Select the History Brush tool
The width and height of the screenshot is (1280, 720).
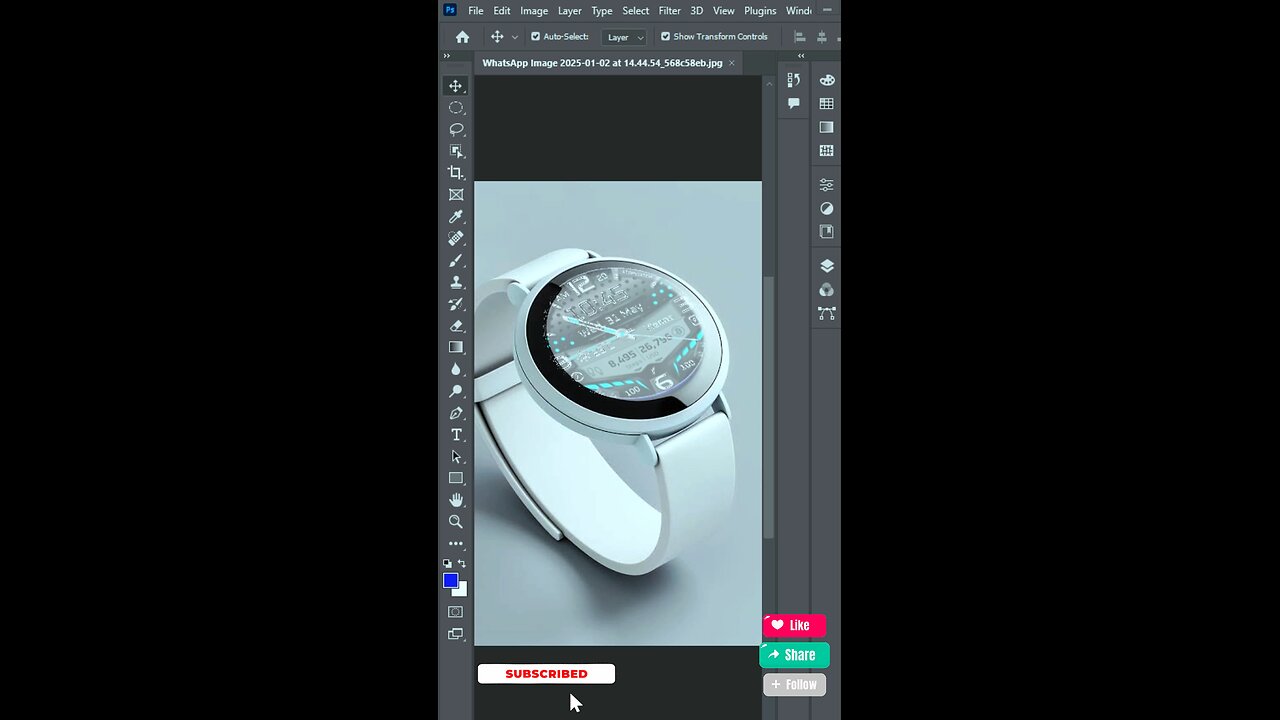456,304
